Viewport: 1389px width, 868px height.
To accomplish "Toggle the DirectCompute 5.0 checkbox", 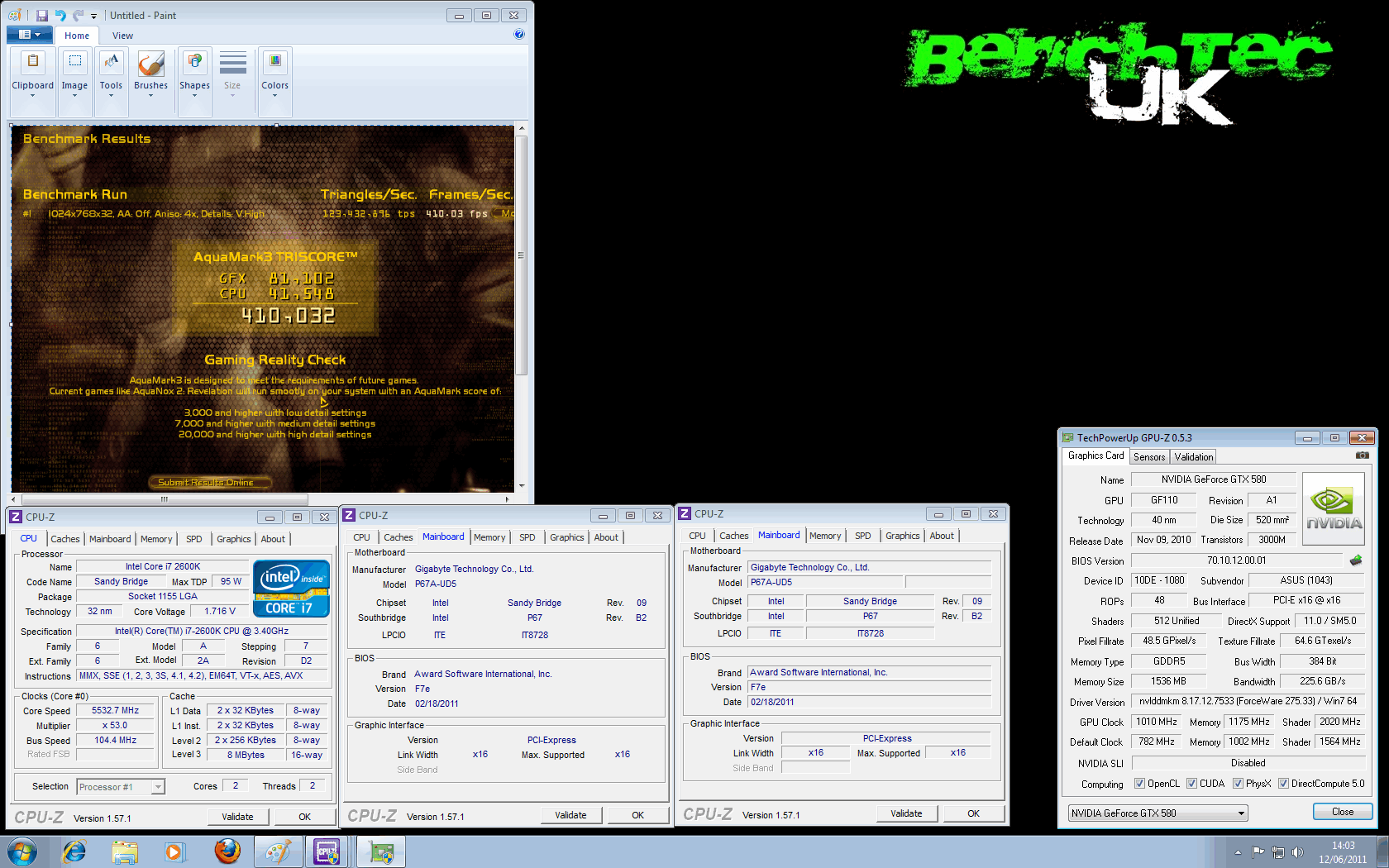I will [x=1283, y=784].
